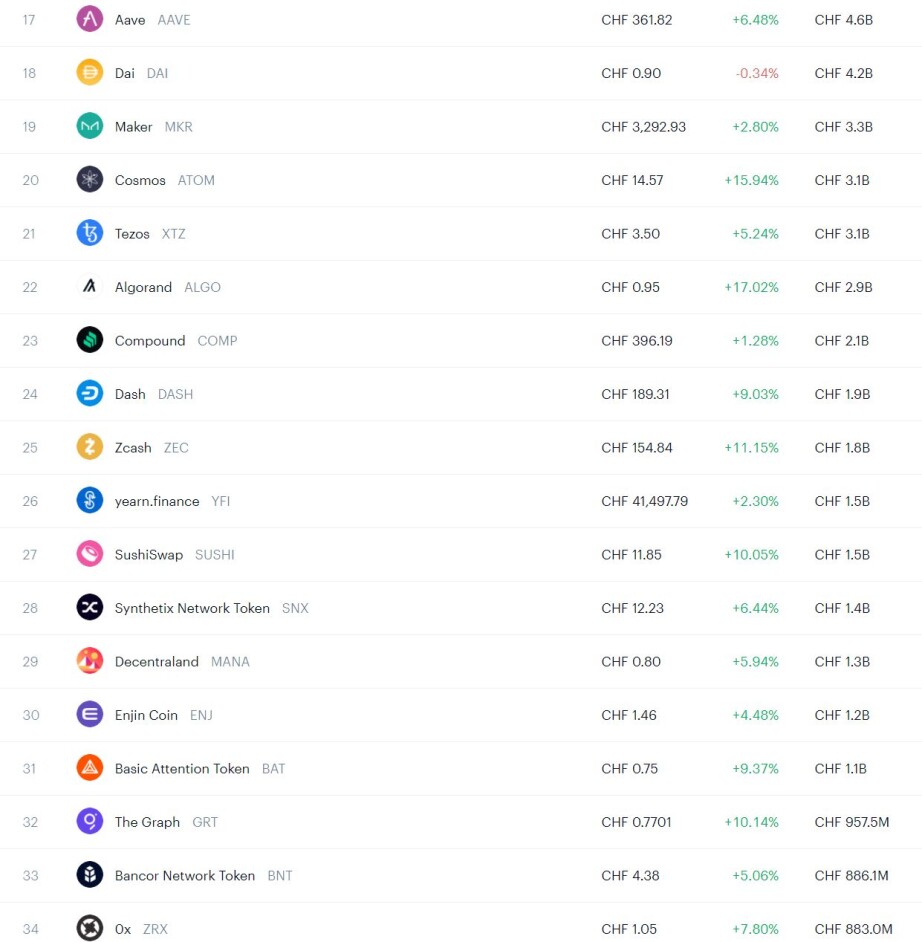Click Enjin Coin name
The height and width of the screenshot is (942, 922).
pos(146,715)
